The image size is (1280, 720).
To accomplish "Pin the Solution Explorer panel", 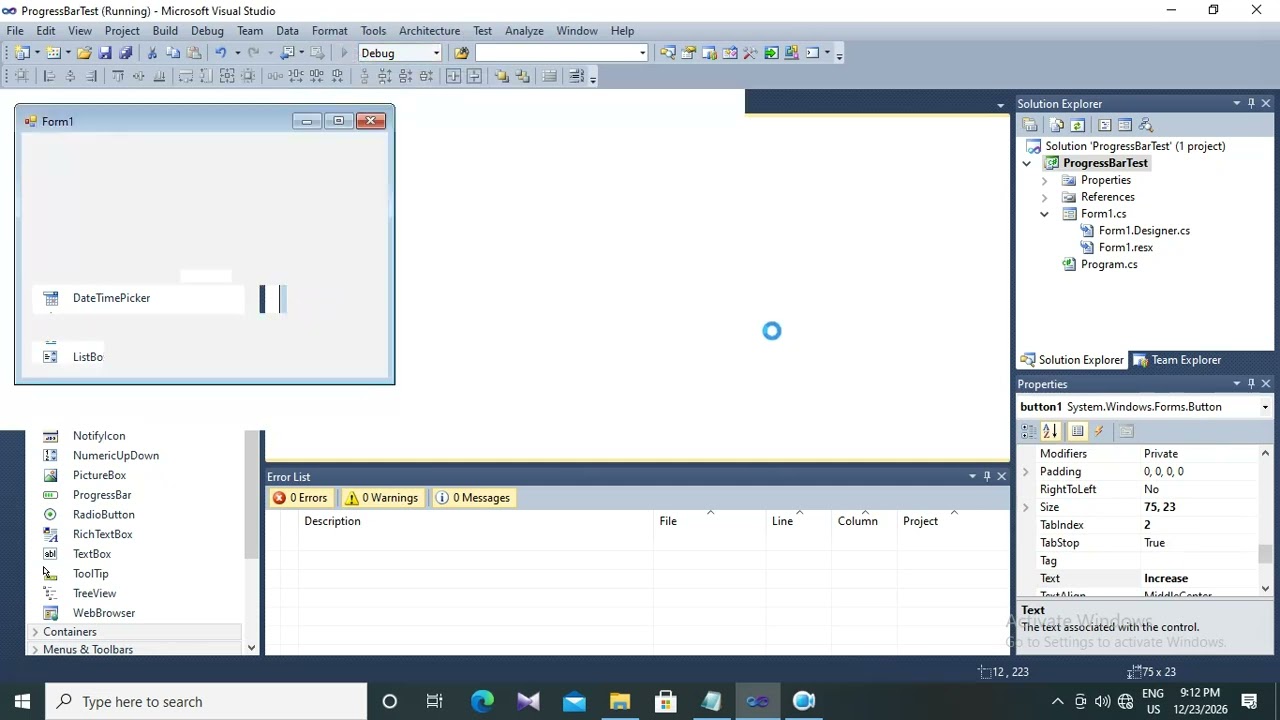I will coord(1251,103).
